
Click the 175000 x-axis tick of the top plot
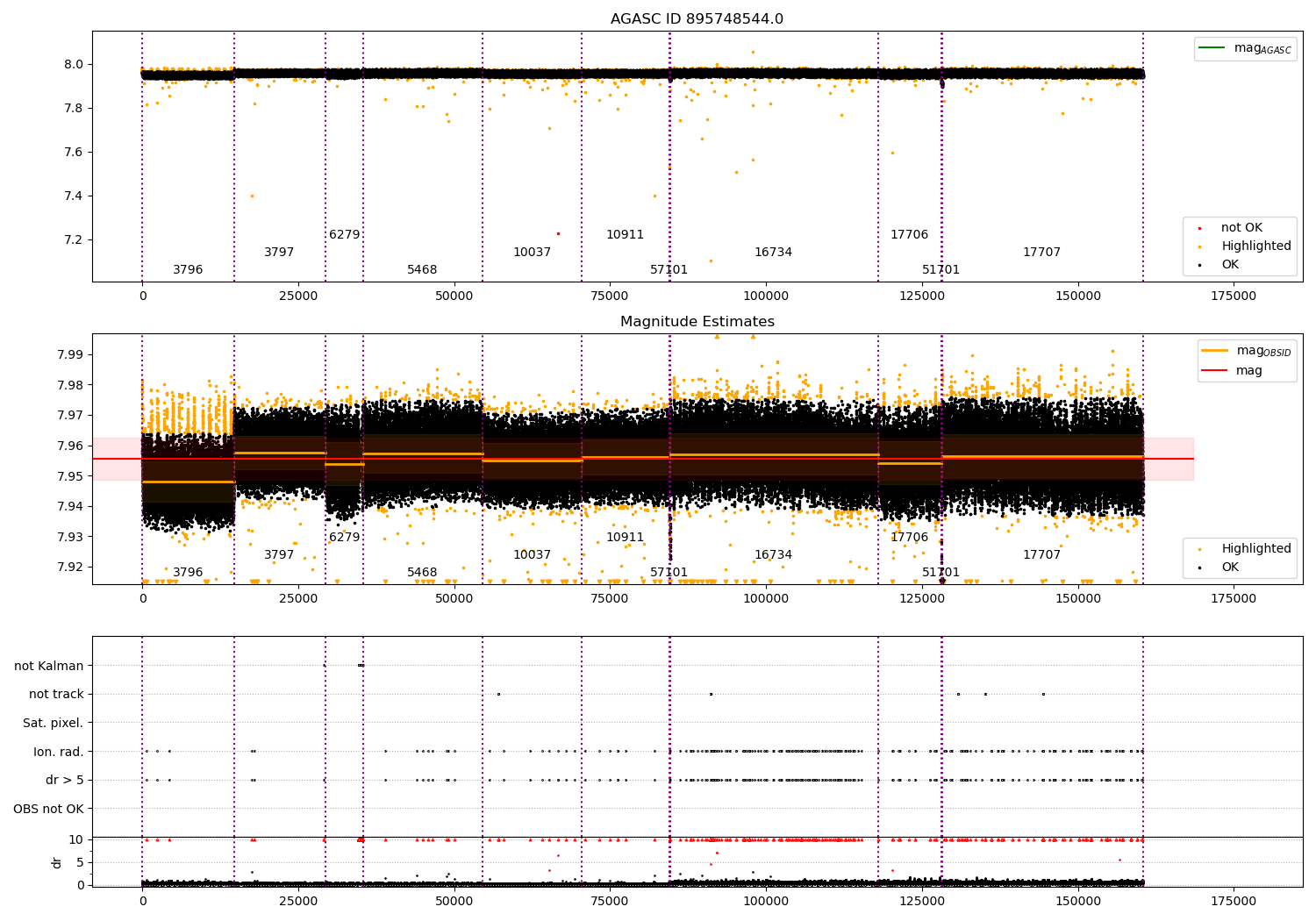point(1234,296)
